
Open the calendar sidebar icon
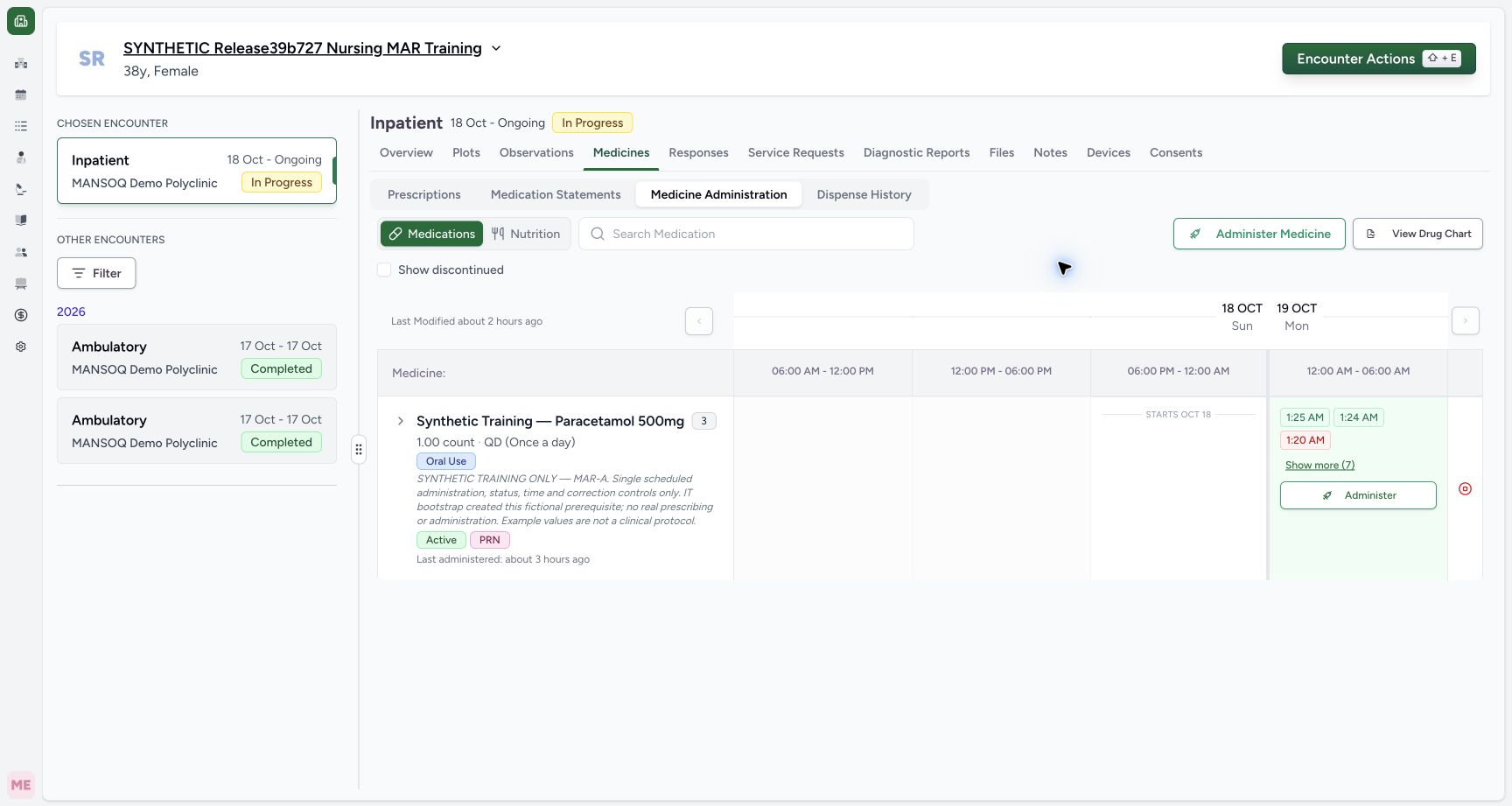click(x=21, y=95)
